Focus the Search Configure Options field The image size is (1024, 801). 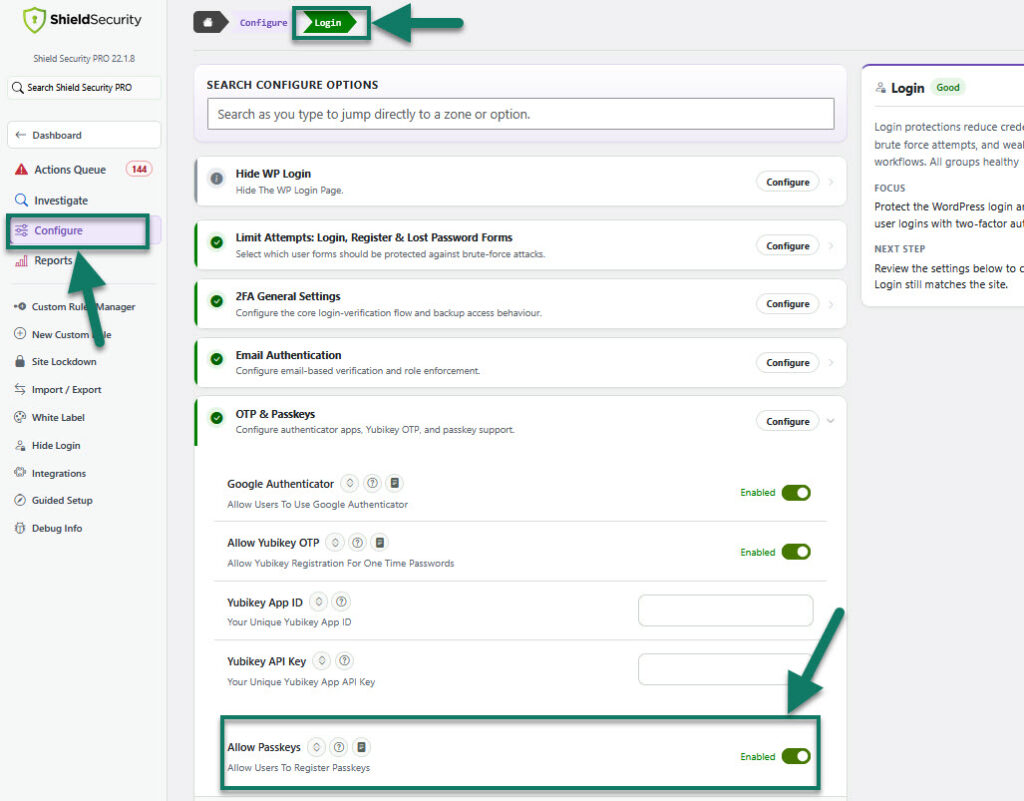tap(520, 114)
